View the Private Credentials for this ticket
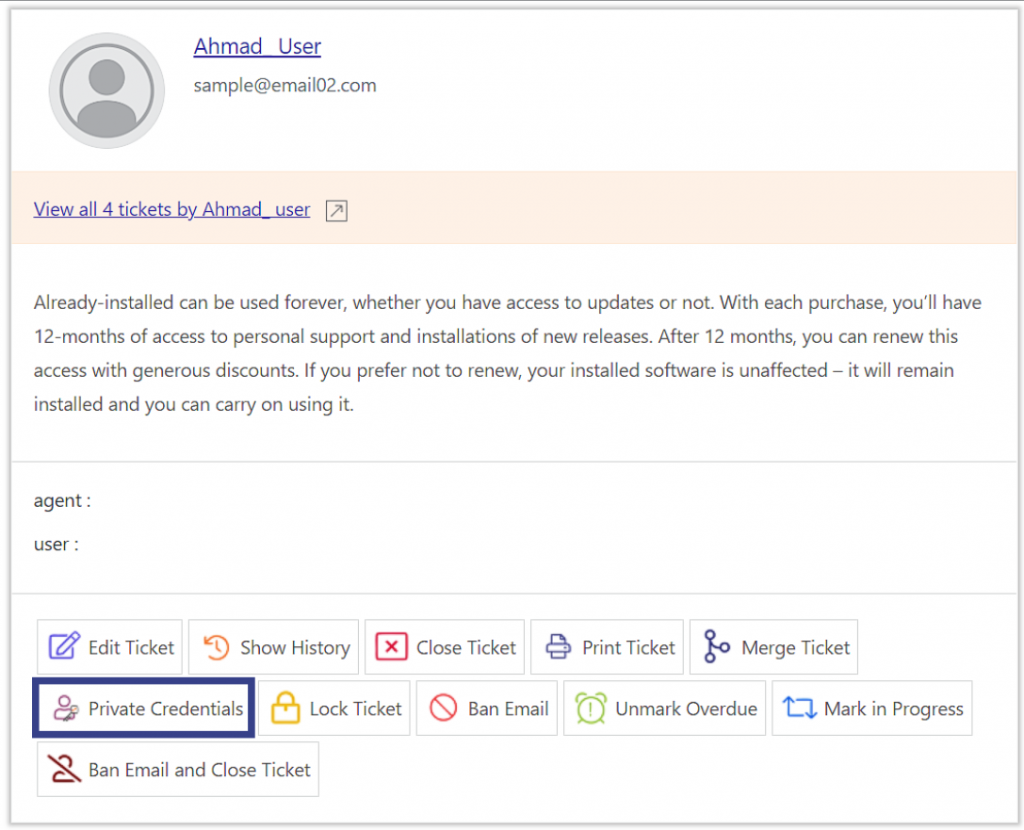The width and height of the screenshot is (1024, 830). [x=143, y=708]
